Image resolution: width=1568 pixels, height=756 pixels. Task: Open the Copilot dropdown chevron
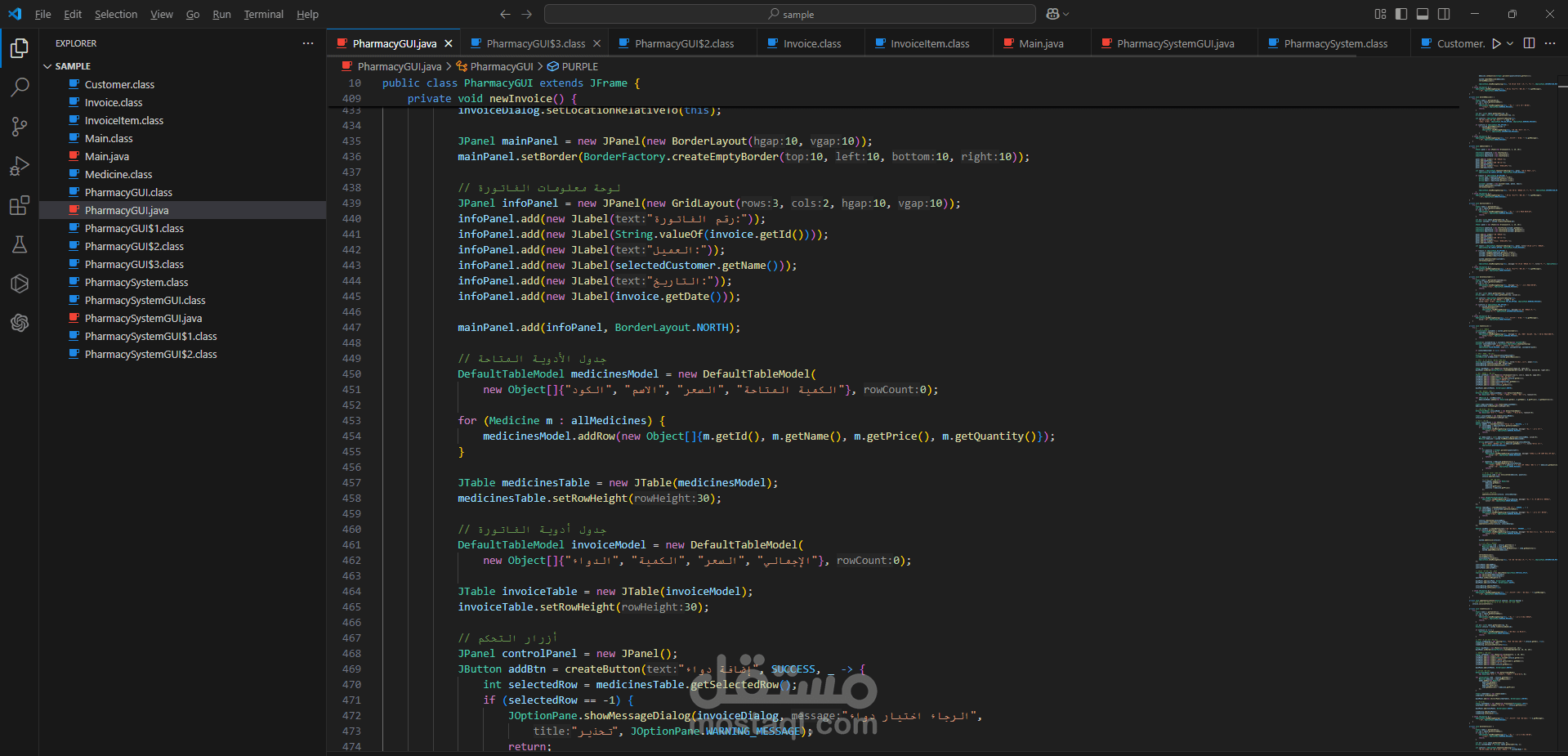(1065, 14)
